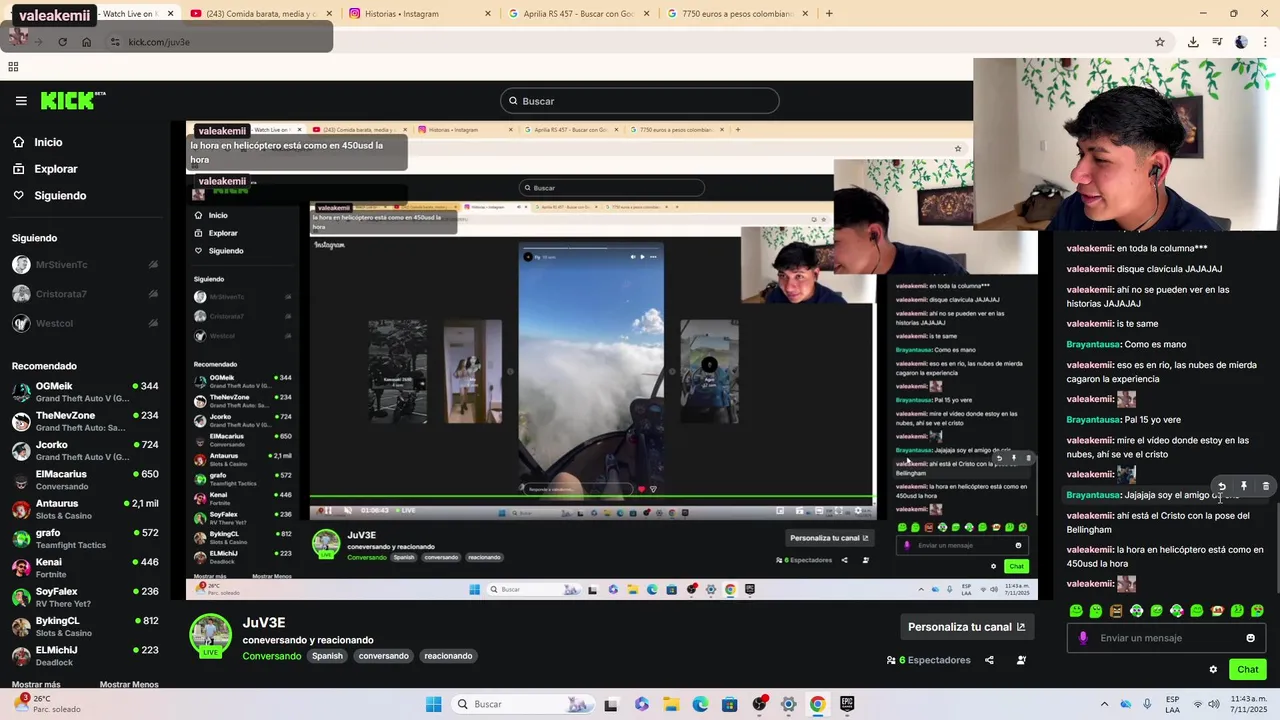Open chat settings gear

(x=1213, y=670)
